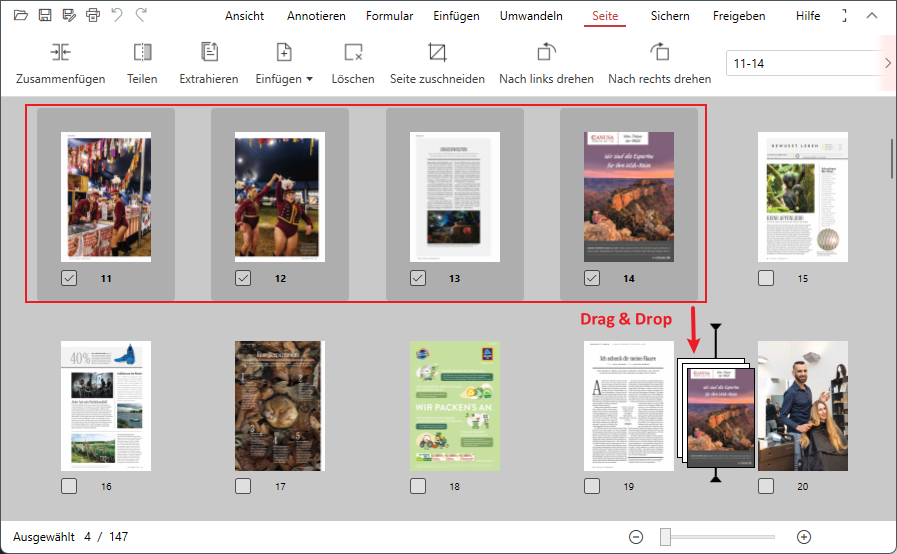Select the Seite zuschneiden crop tool

[x=437, y=64]
